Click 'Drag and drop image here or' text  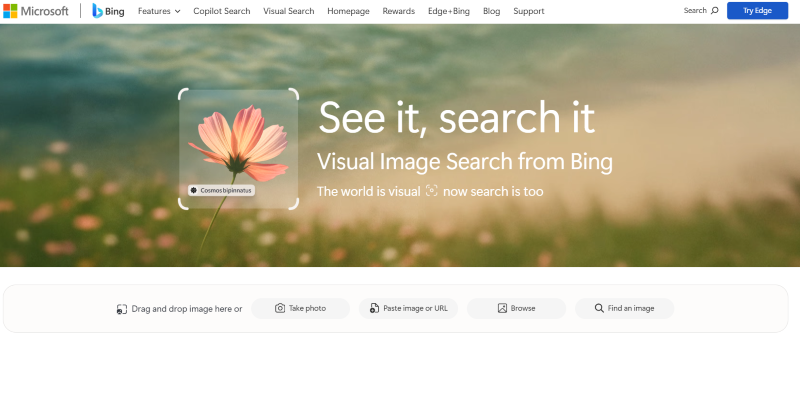(x=187, y=309)
